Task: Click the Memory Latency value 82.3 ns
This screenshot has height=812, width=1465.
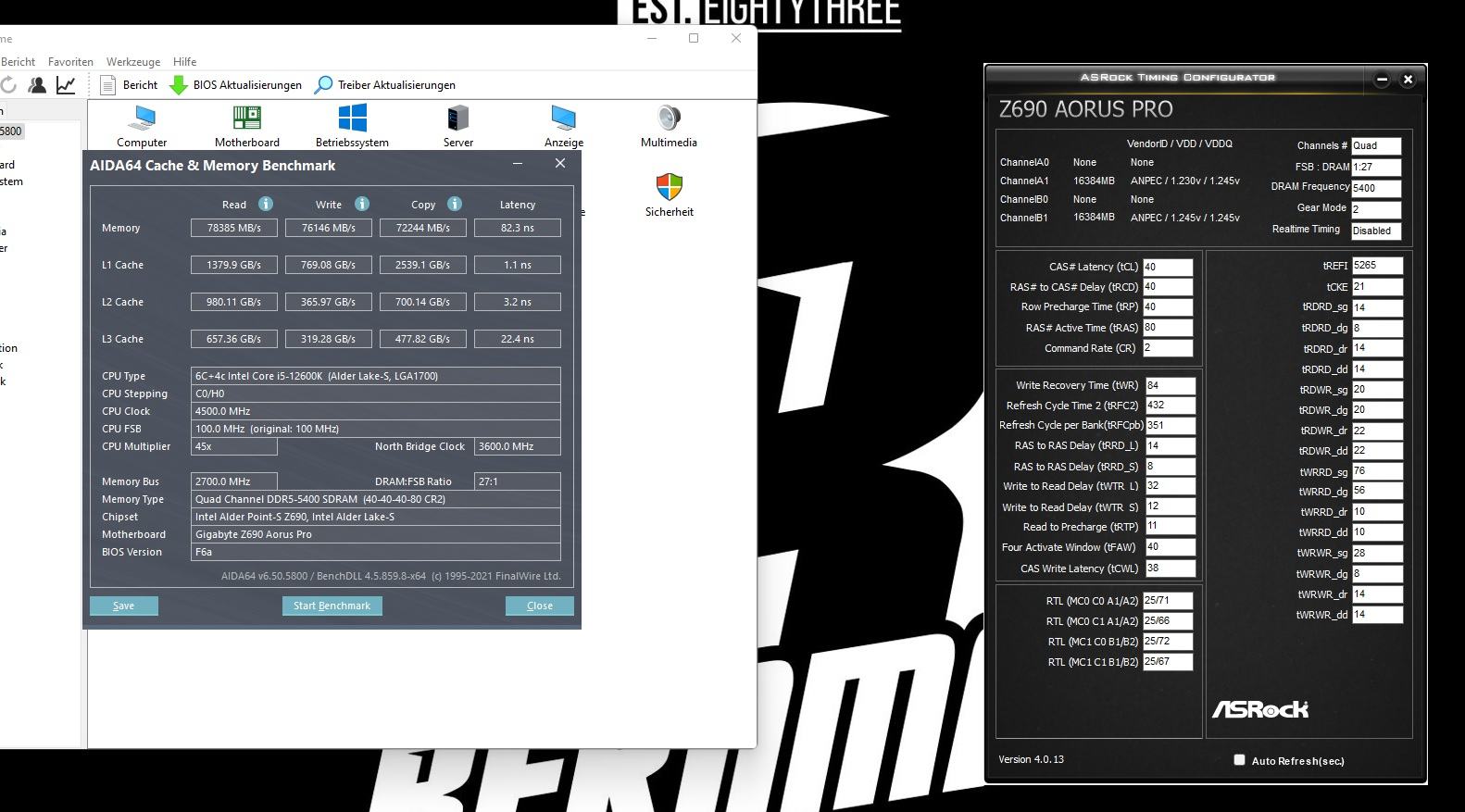Action: tap(517, 228)
